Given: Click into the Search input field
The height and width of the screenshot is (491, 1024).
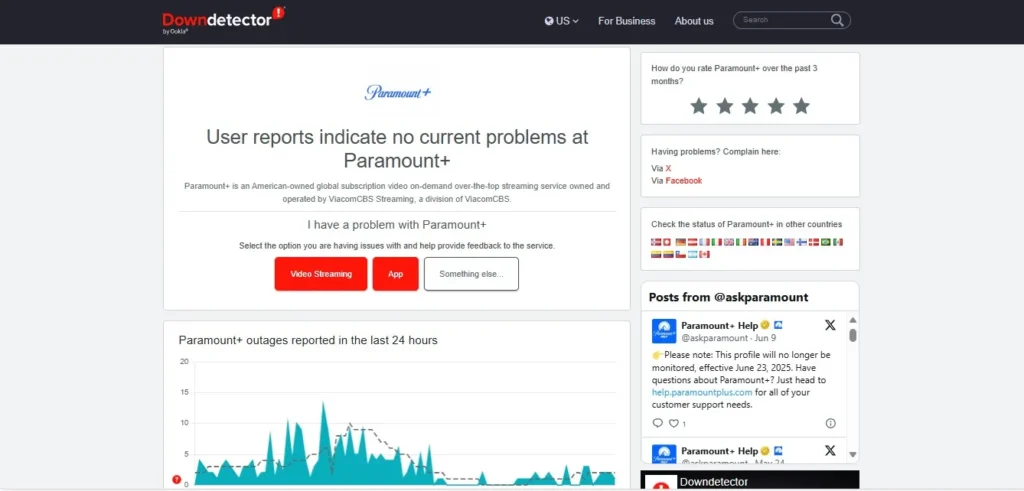Looking at the screenshot, I should pos(782,20).
